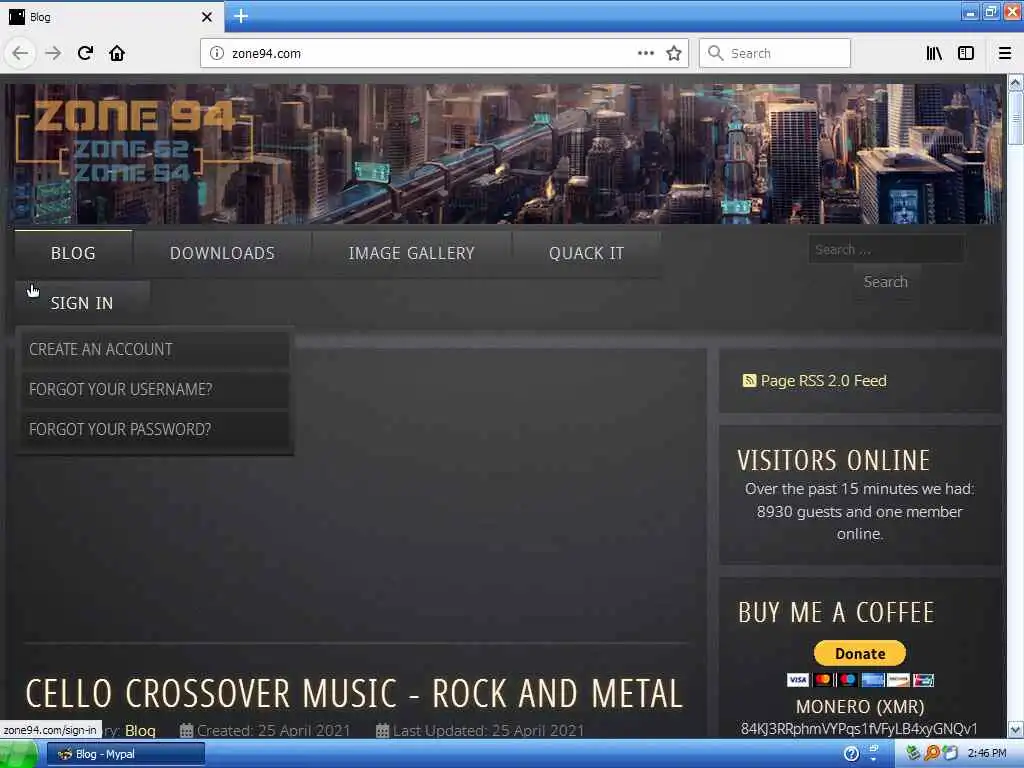1024x768 pixels.
Task: Click the site Search button
Action: pyautogui.click(x=886, y=282)
